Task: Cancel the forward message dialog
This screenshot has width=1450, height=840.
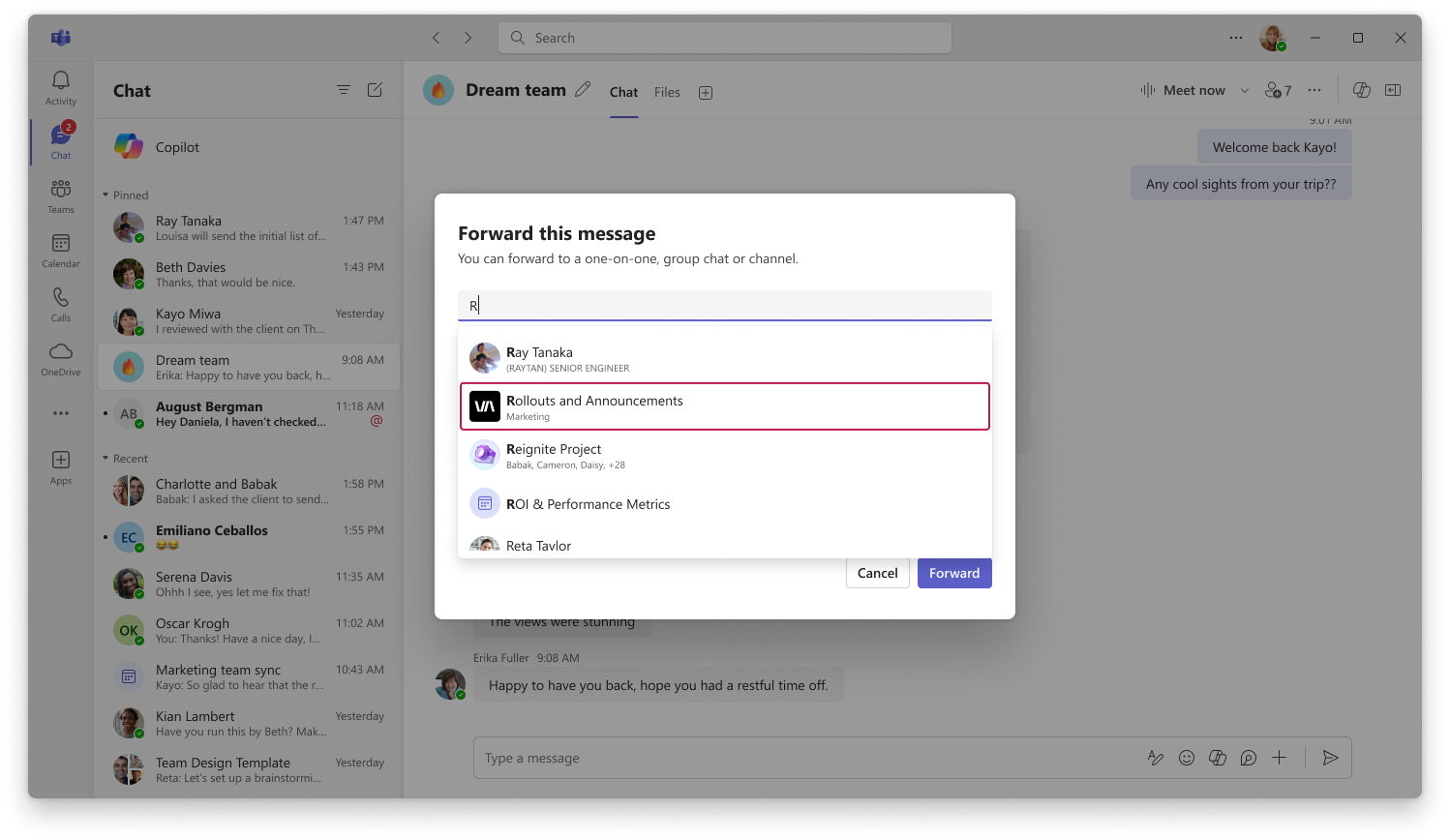Action: pyautogui.click(x=877, y=573)
